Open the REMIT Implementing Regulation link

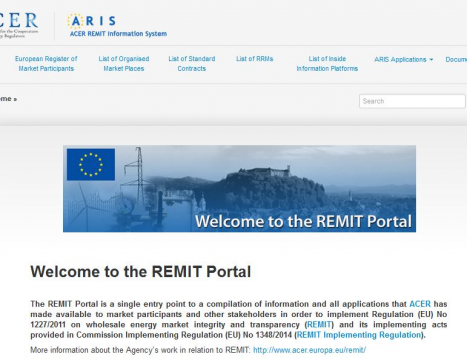pos(359,335)
